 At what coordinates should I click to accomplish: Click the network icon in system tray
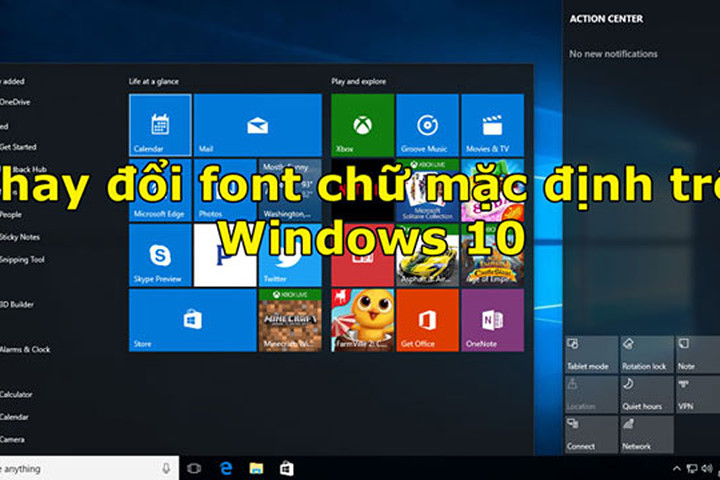[x=692, y=469]
